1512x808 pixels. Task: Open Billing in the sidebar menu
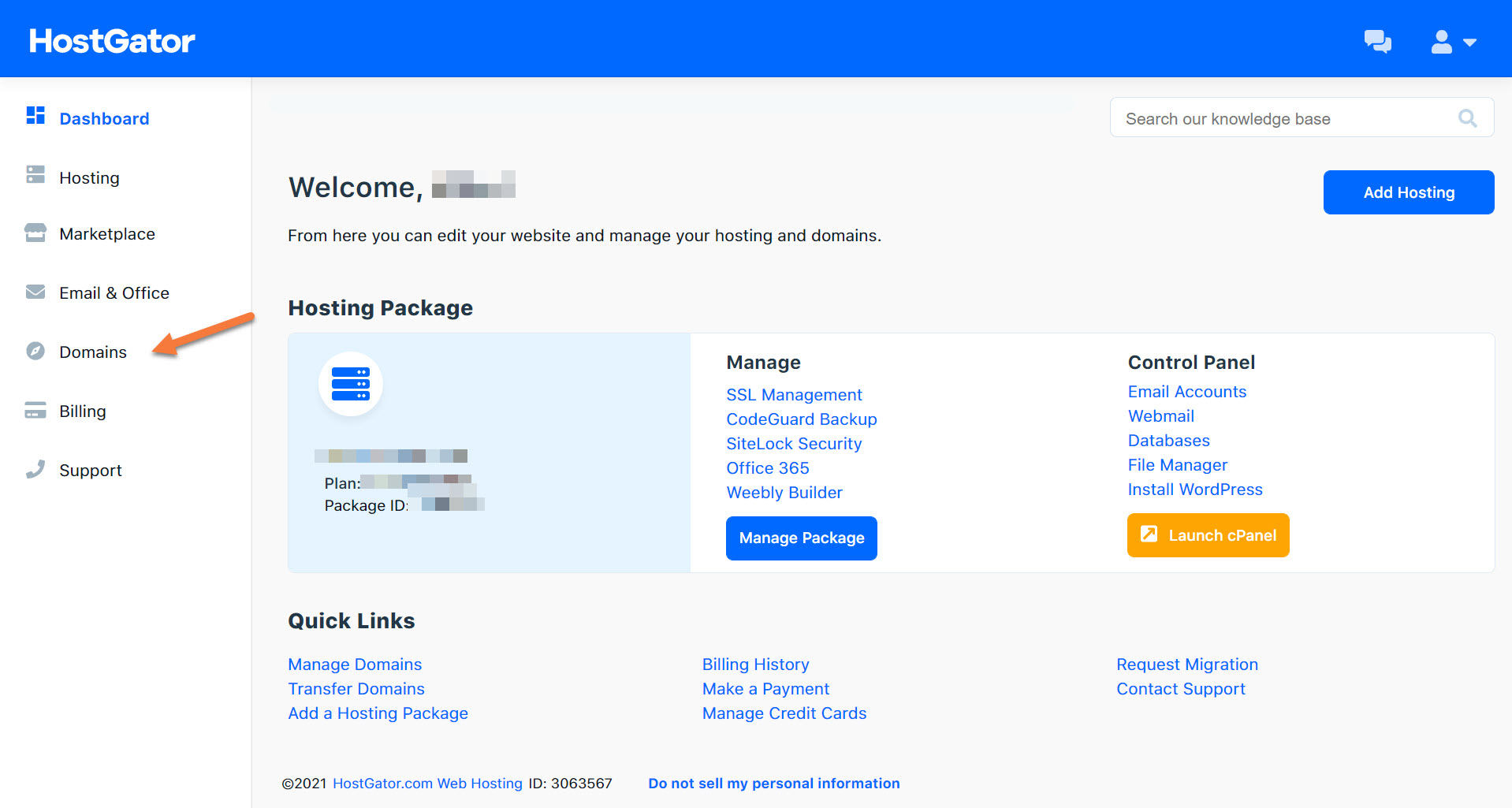click(x=83, y=411)
